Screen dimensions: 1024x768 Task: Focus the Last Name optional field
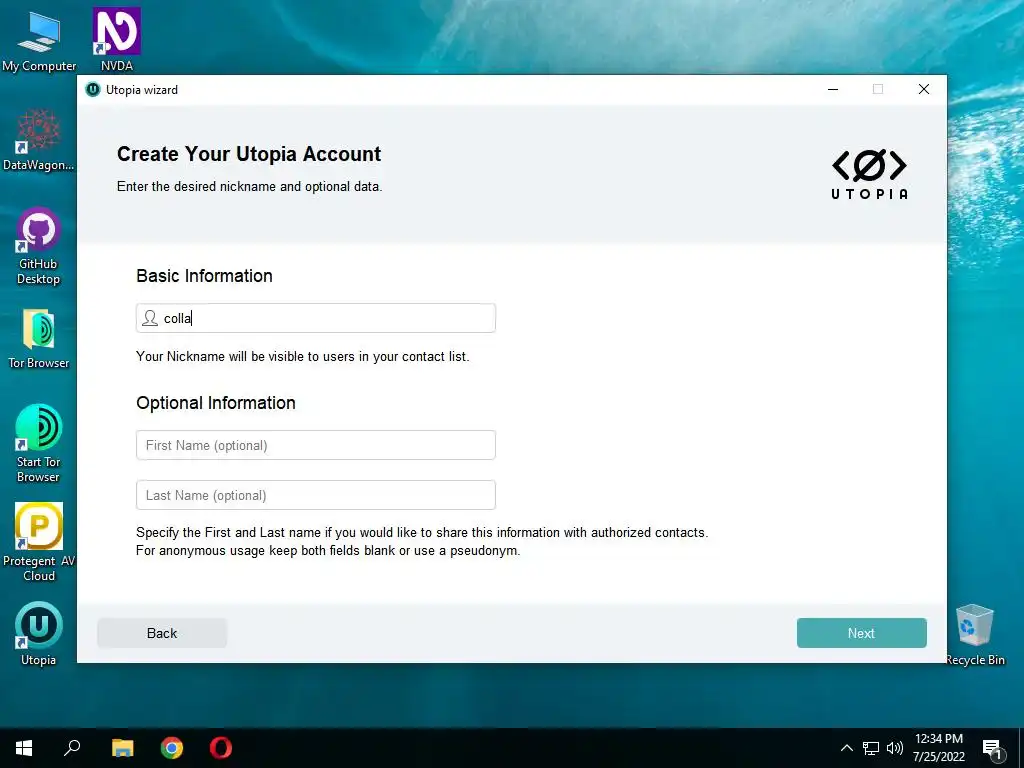[315, 495]
